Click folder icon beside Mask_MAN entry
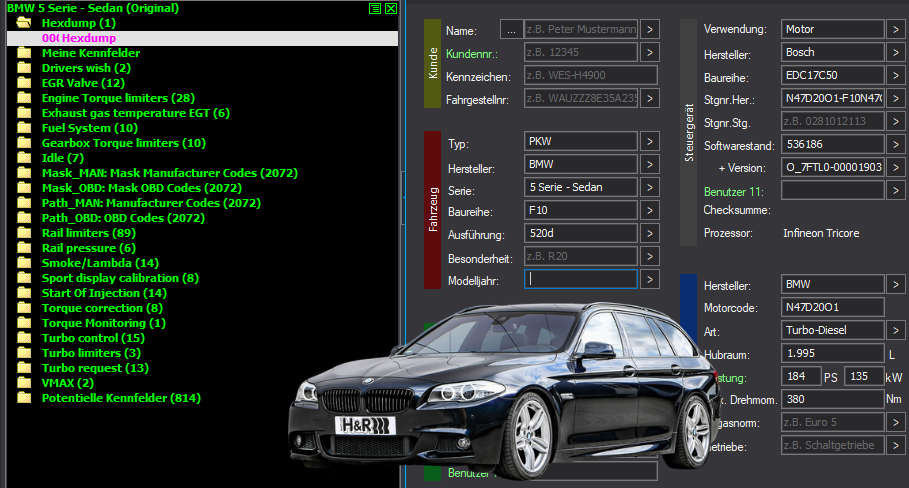This screenshot has height=488, width=909. pos(24,173)
